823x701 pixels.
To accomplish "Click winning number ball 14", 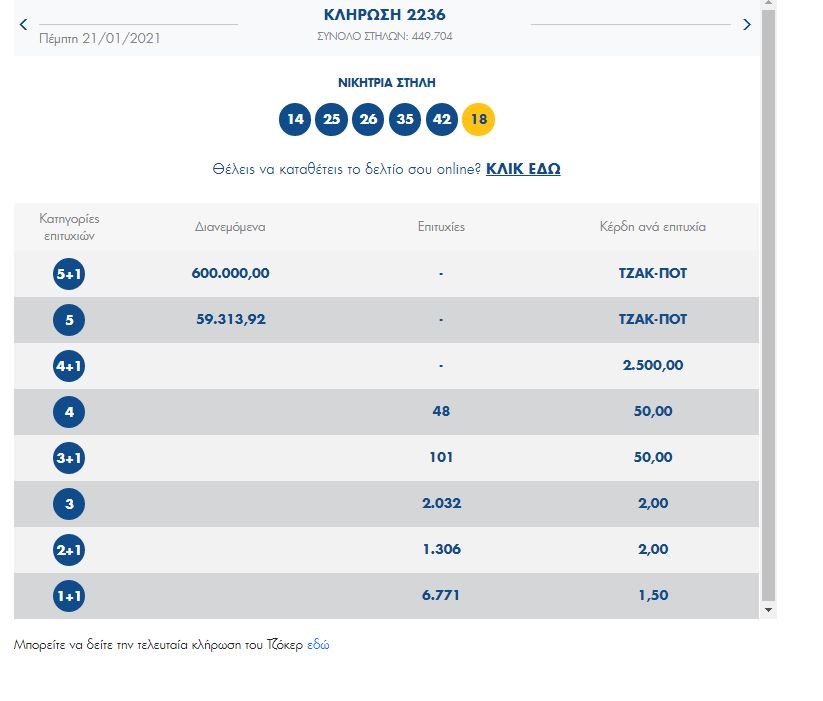I will point(295,120).
